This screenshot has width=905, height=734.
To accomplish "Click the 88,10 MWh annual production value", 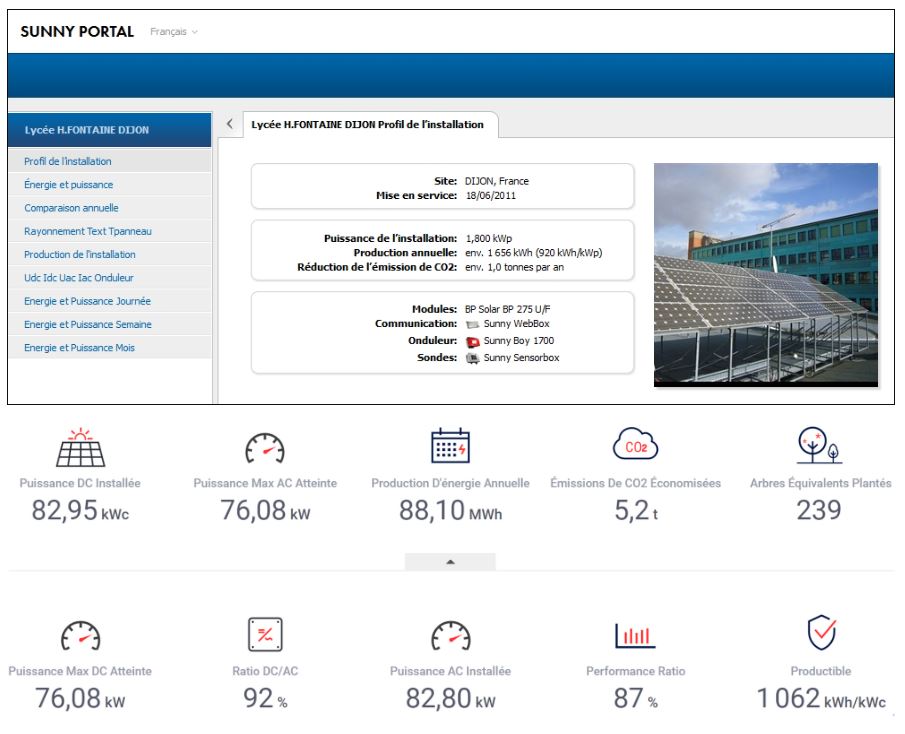I will 450,510.
